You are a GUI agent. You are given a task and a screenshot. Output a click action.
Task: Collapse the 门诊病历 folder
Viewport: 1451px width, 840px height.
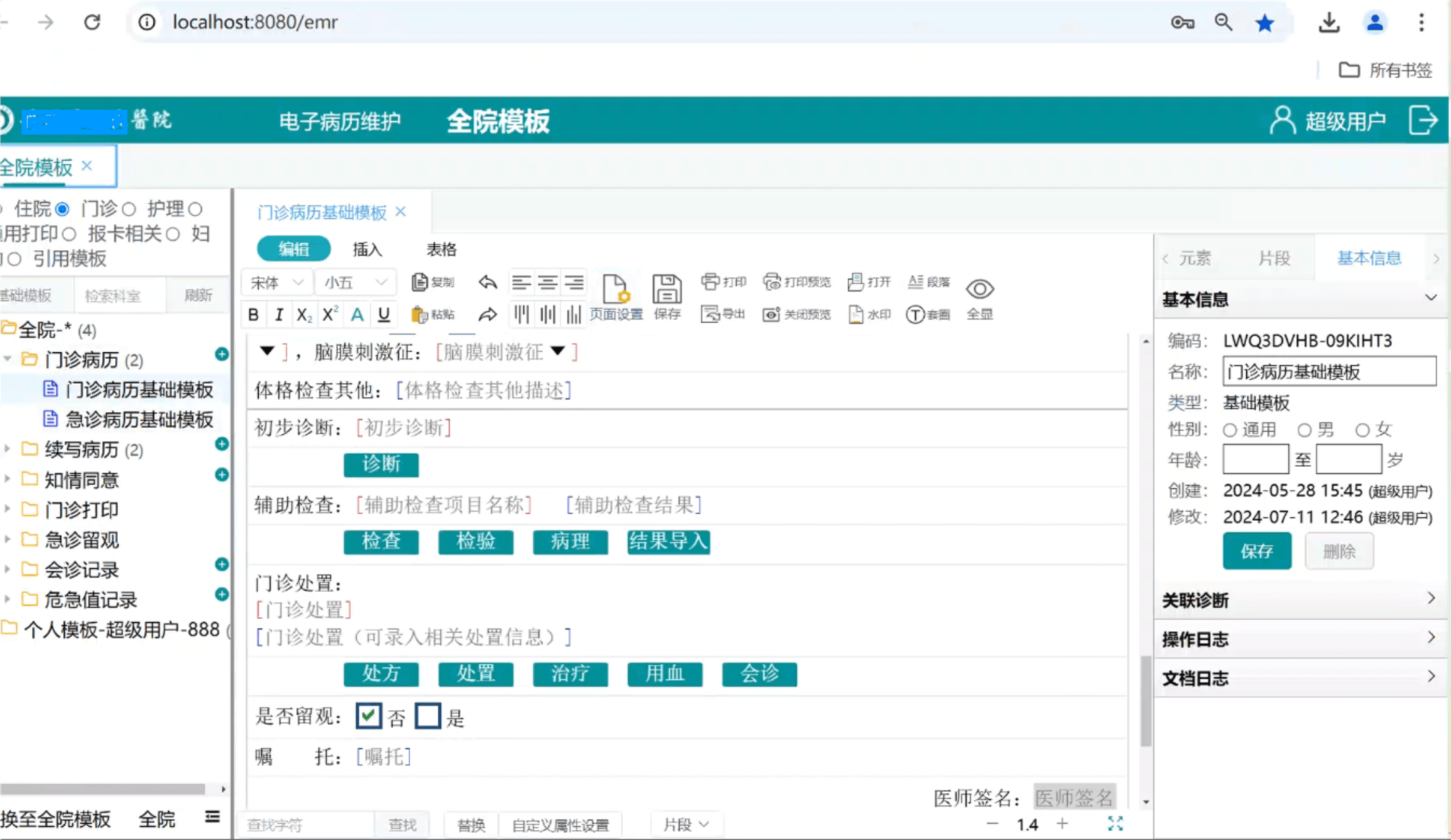pyautogui.click(x=7, y=359)
